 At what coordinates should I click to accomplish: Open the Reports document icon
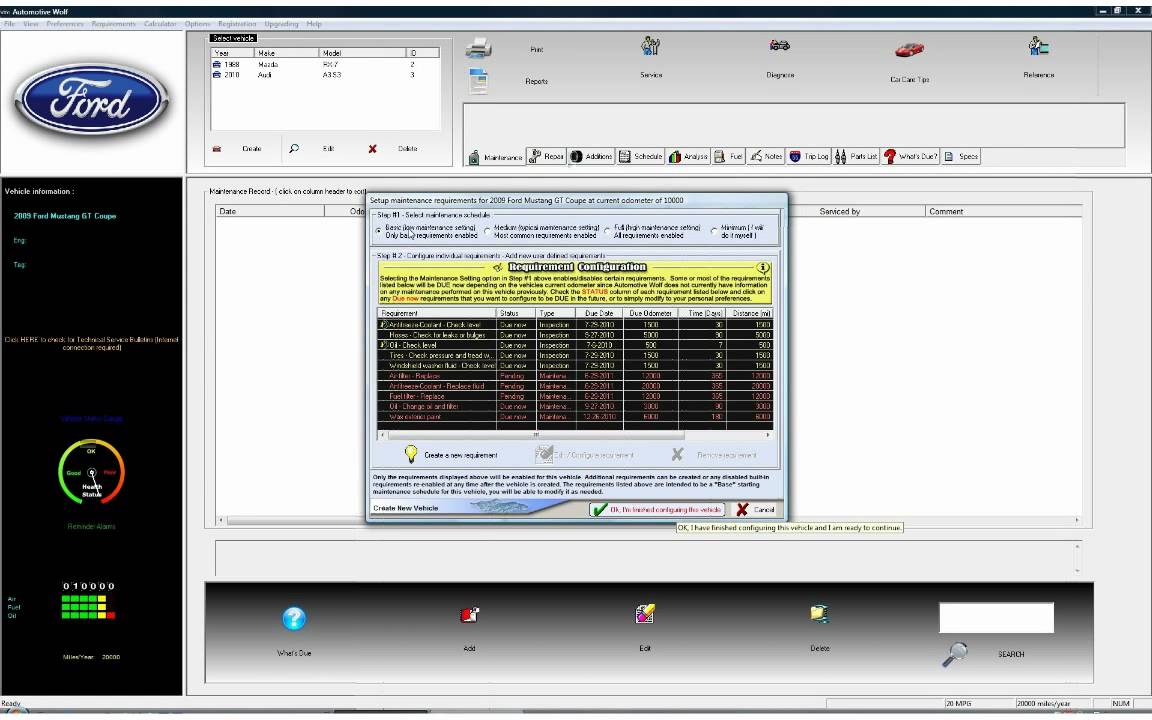(478, 81)
